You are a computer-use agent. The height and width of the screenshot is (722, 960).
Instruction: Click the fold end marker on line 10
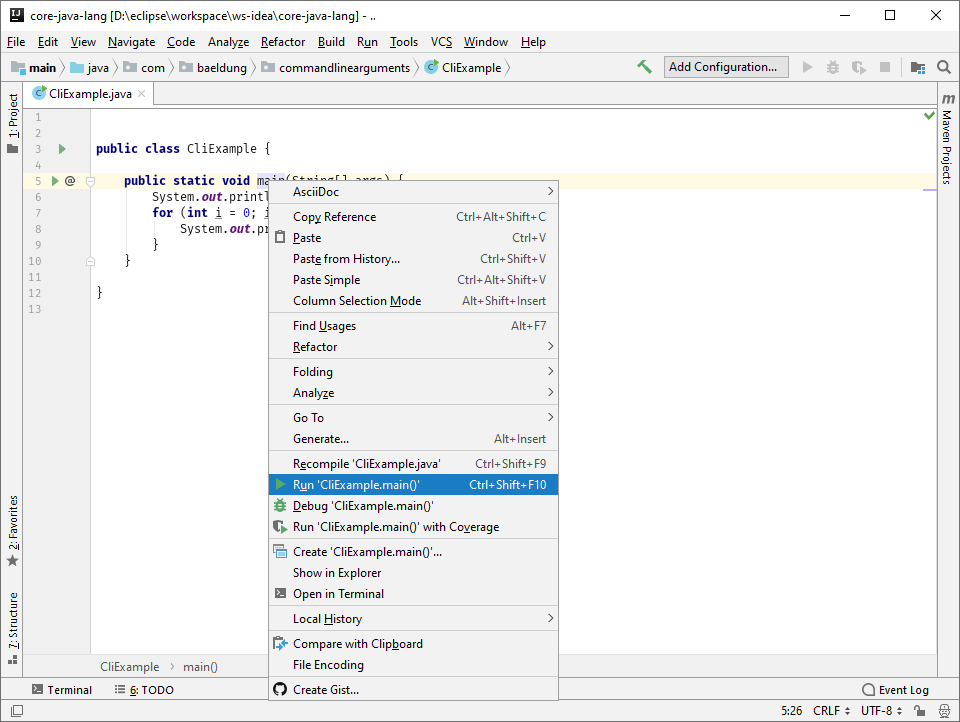(x=90, y=261)
